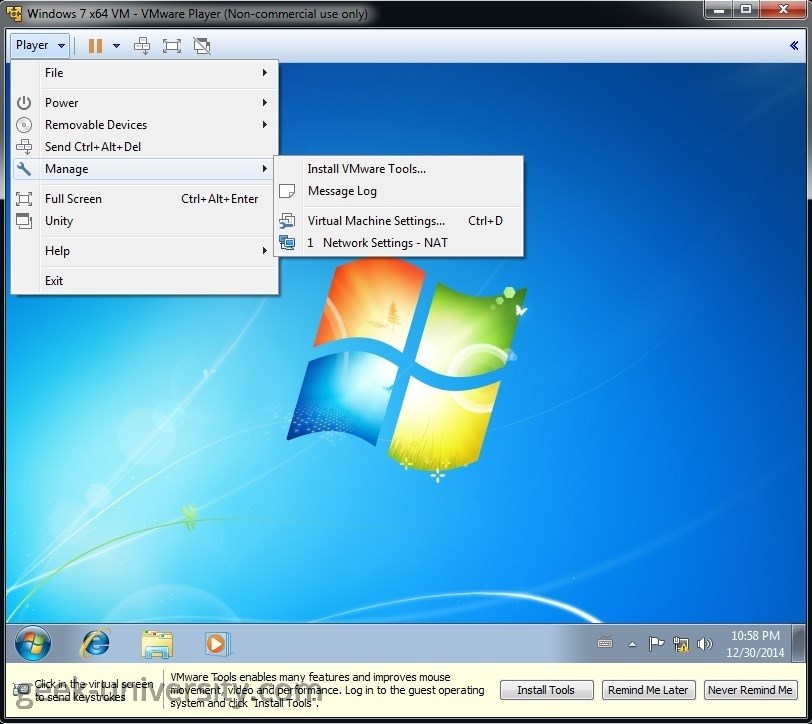Show hidden tray icons arrow

click(632, 644)
